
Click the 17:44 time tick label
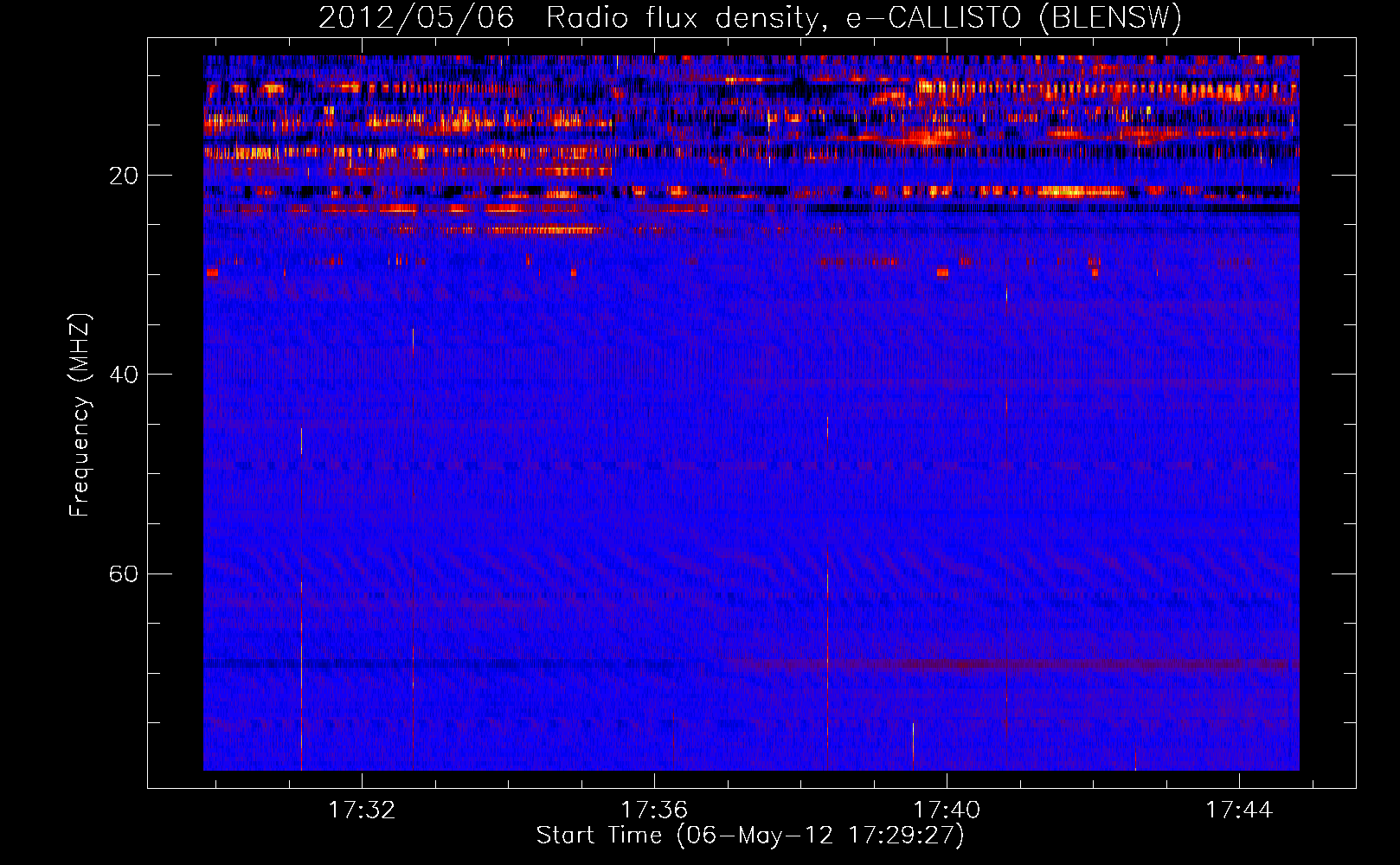click(x=1239, y=810)
